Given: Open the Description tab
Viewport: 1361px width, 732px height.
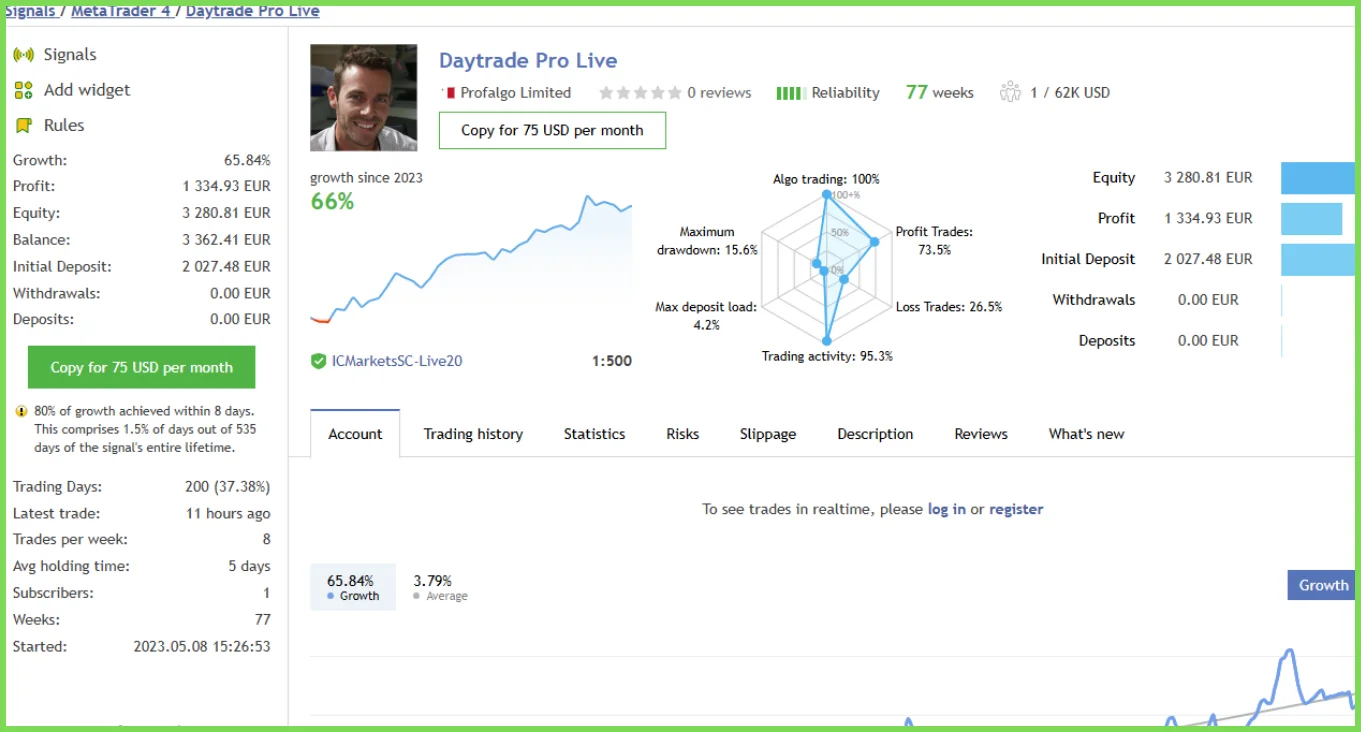Looking at the screenshot, I should click(875, 434).
